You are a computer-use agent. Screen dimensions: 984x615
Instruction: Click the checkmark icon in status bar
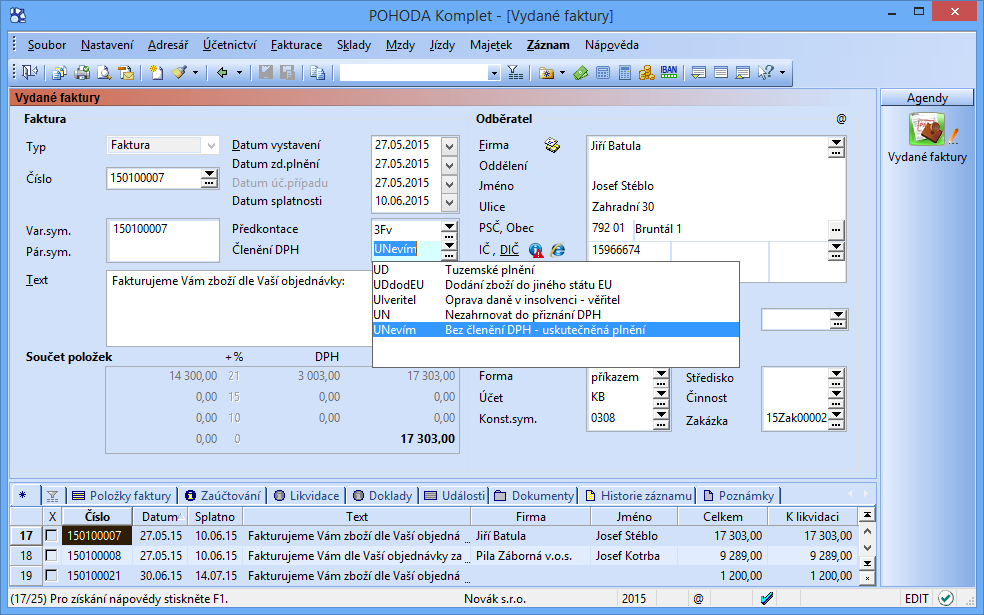766,599
